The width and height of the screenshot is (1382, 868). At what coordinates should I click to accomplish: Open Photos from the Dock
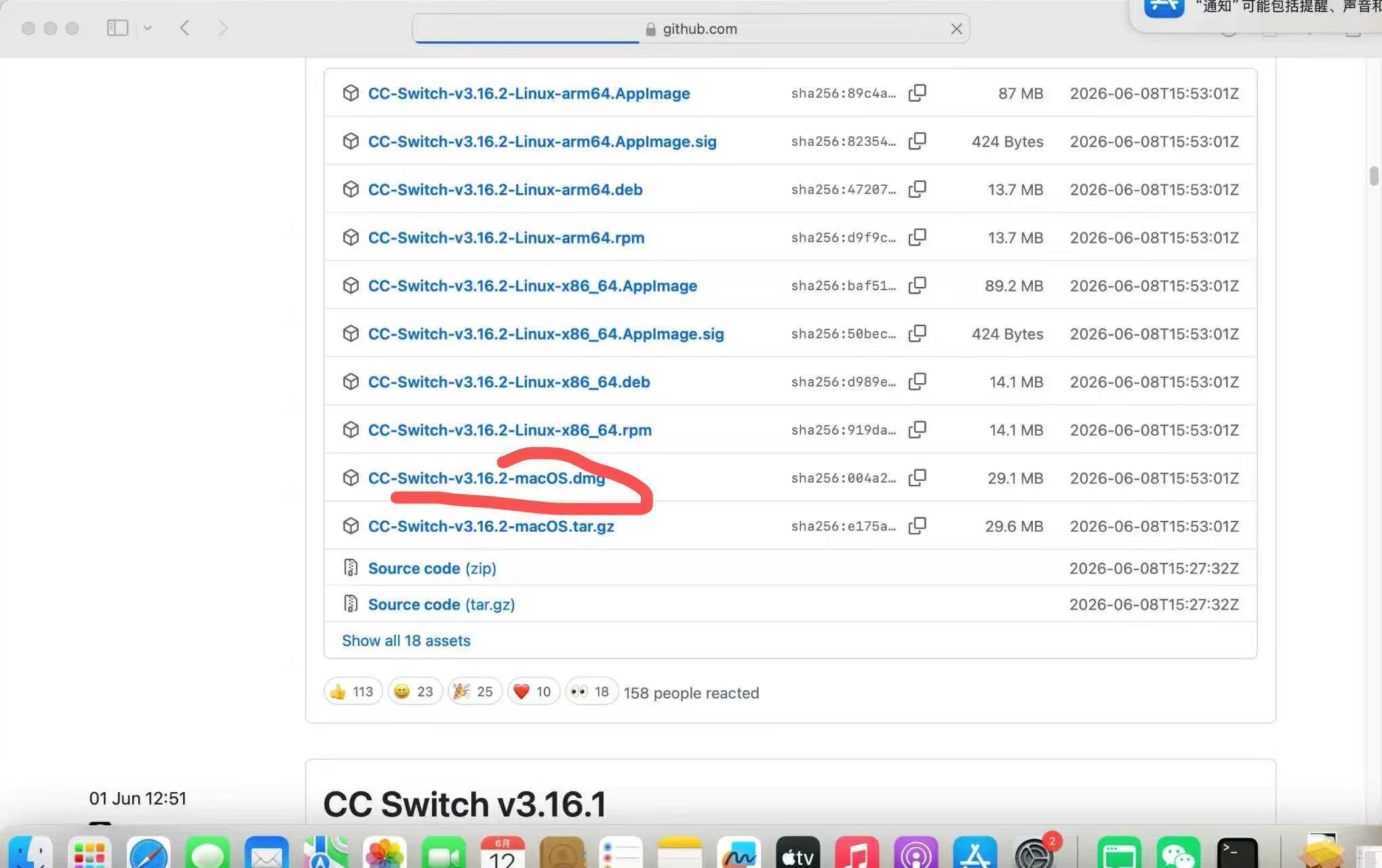[384, 852]
